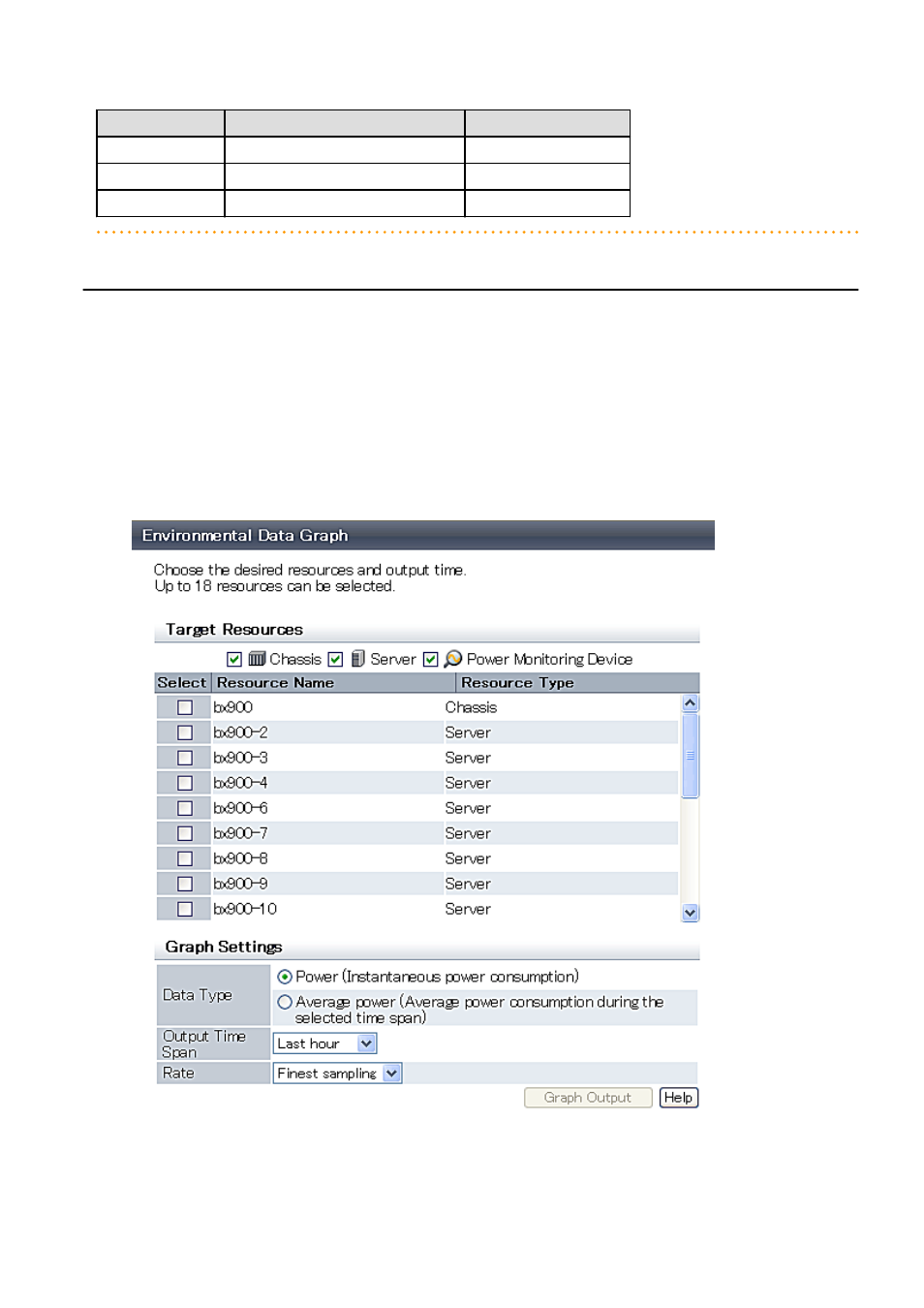Uncheck the Chassis filter checkbox
This screenshot has height=1308, width=924.
[x=234, y=660]
